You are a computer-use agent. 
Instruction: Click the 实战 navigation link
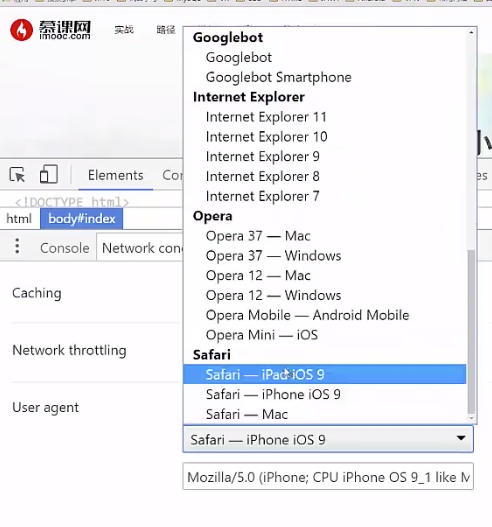(124, 30)
